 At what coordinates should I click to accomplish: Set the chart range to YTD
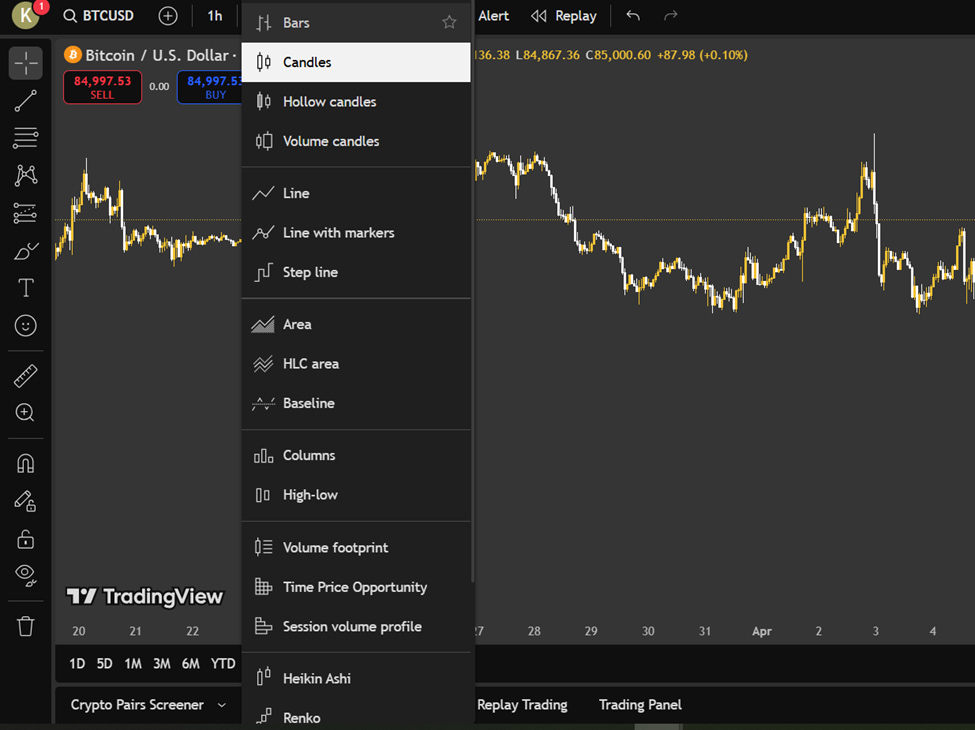click(223, 663)
